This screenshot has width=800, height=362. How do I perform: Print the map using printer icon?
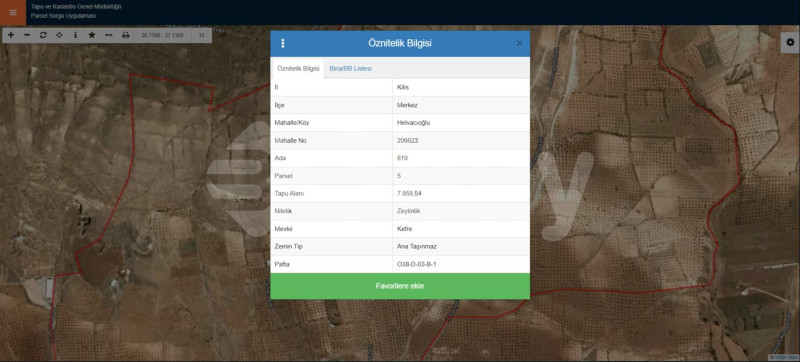click(126, 35)
